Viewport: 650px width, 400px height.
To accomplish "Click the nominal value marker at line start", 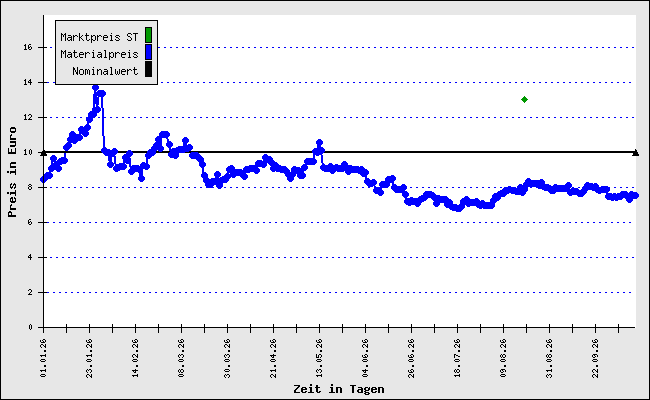I will pyautogui.click(x=44, y=153).
